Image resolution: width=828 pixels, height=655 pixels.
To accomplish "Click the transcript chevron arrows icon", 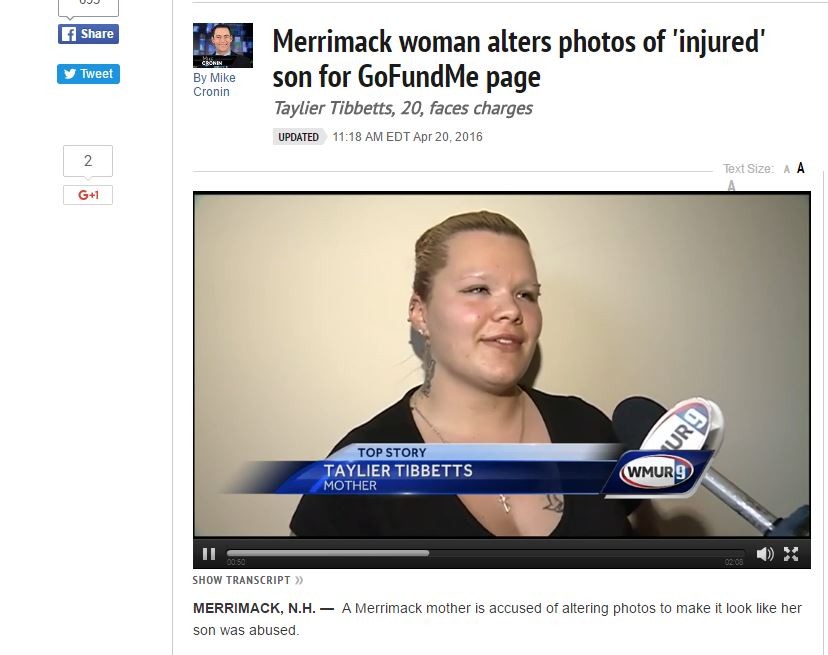I will pos(299,580).
